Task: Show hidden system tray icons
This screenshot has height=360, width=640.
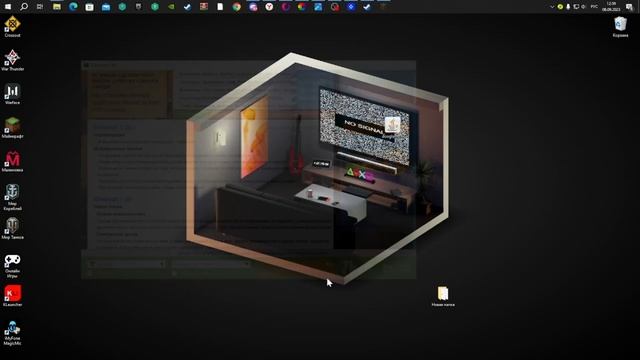Action: pos(552,7)
